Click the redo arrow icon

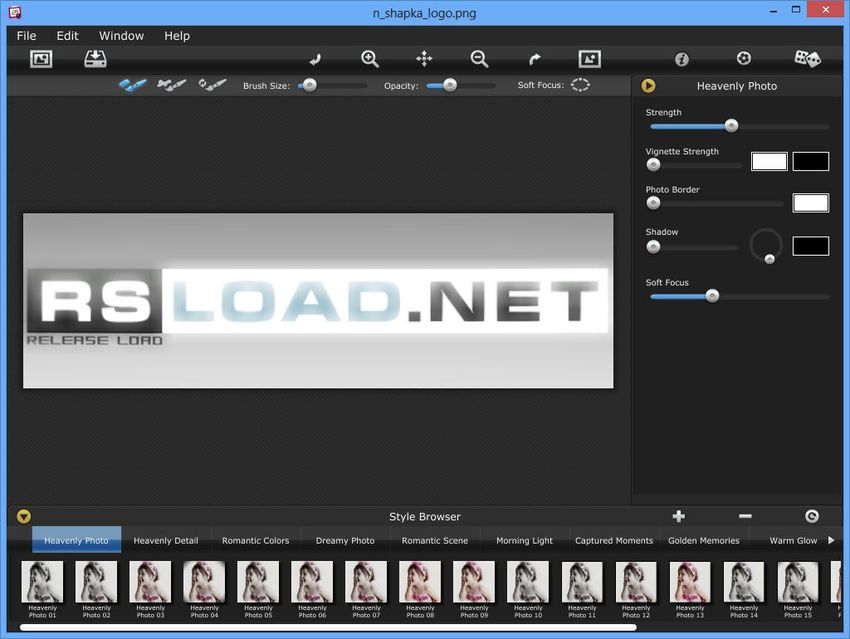pos(535,59)
